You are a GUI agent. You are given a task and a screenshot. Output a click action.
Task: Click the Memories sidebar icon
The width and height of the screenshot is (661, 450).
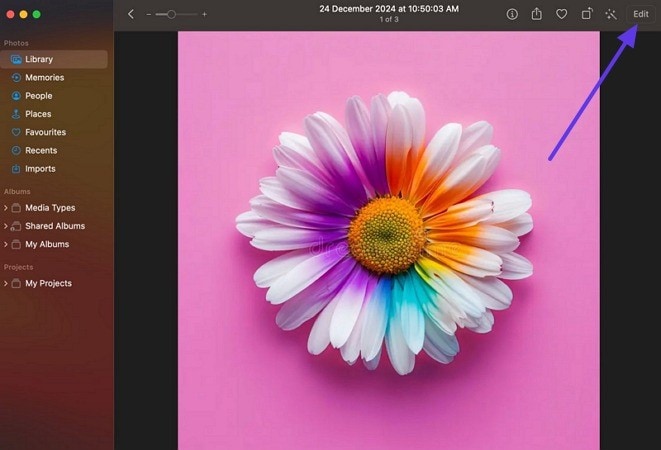point(16,78)
